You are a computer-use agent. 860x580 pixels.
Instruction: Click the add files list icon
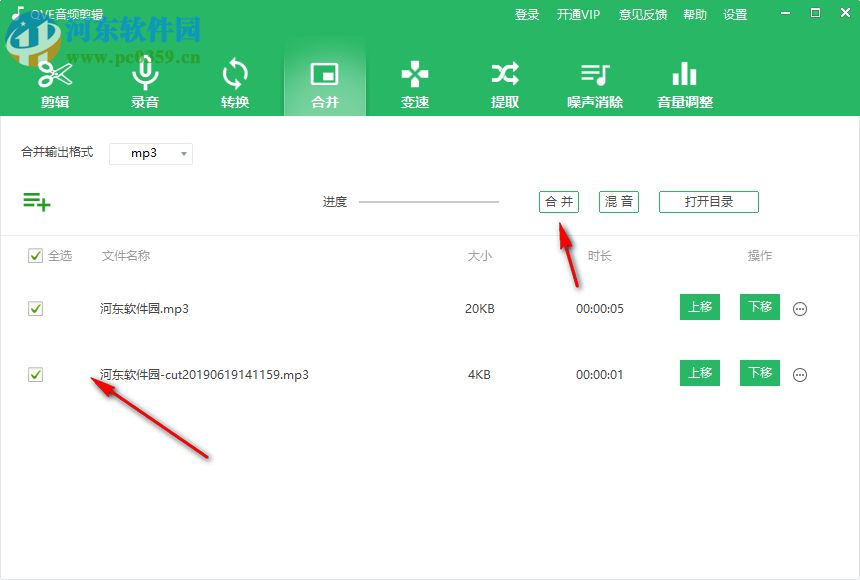37,201
